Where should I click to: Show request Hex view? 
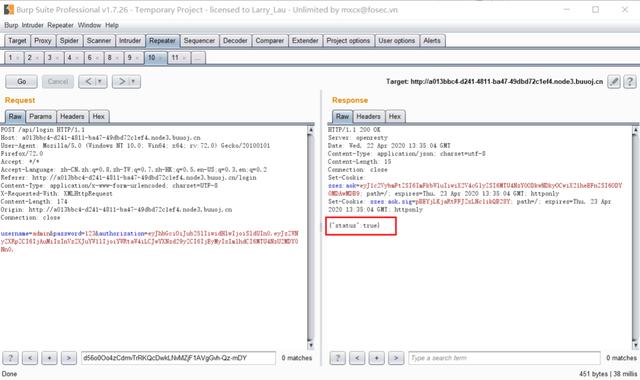point(99,117)
